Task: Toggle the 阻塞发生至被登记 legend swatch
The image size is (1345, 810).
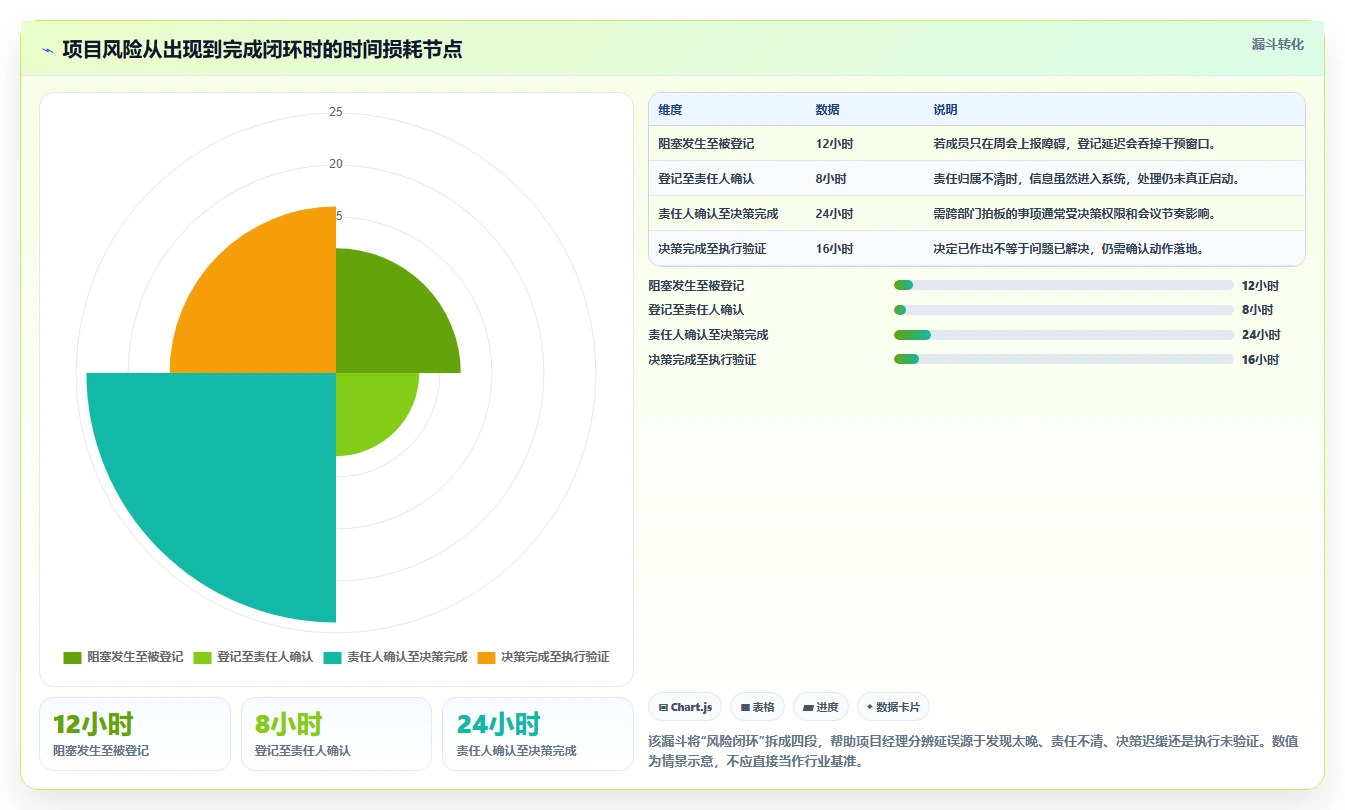Action: click(72, 657)
